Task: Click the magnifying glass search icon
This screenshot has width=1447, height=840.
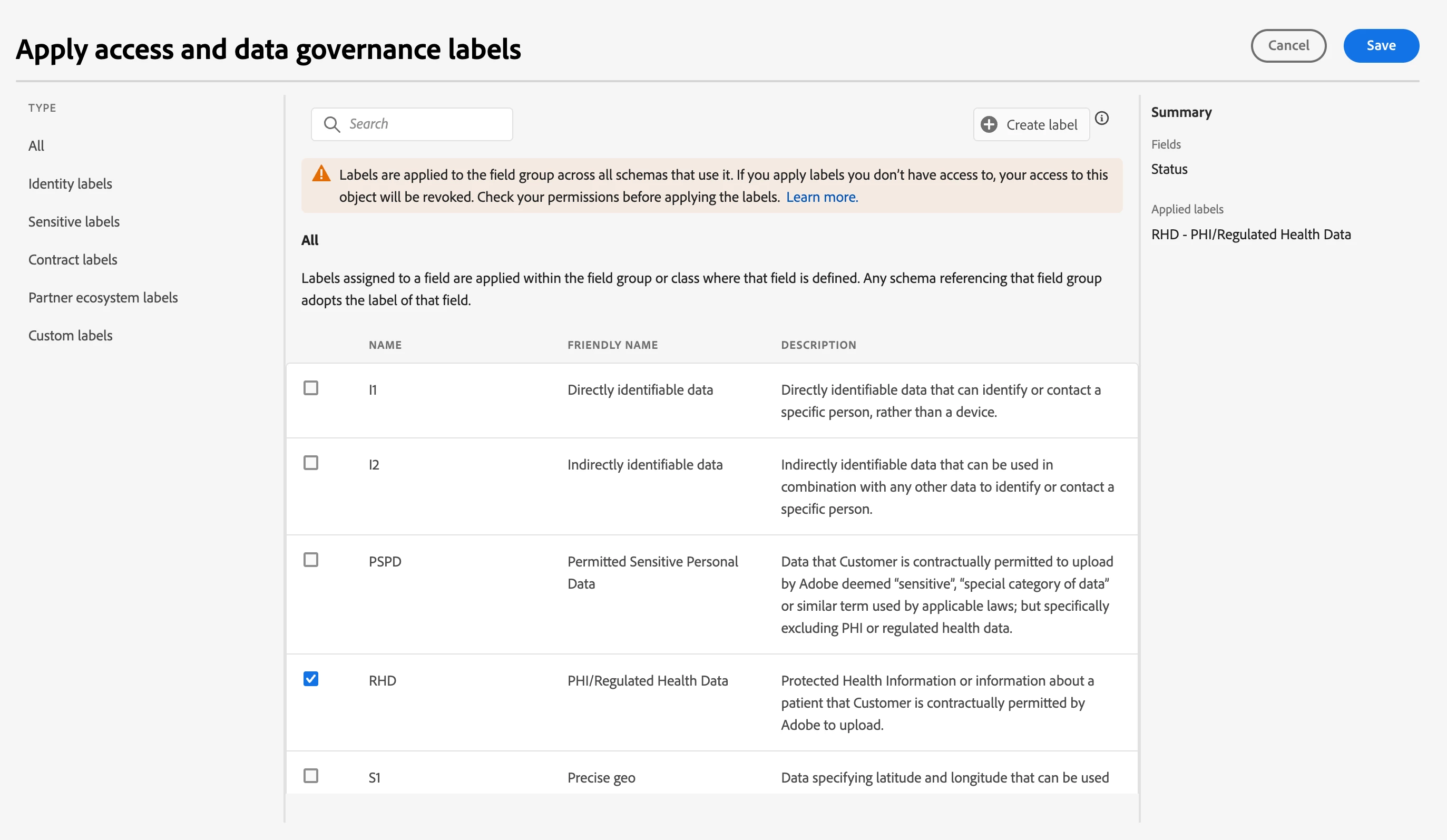Action: (331, 124)
